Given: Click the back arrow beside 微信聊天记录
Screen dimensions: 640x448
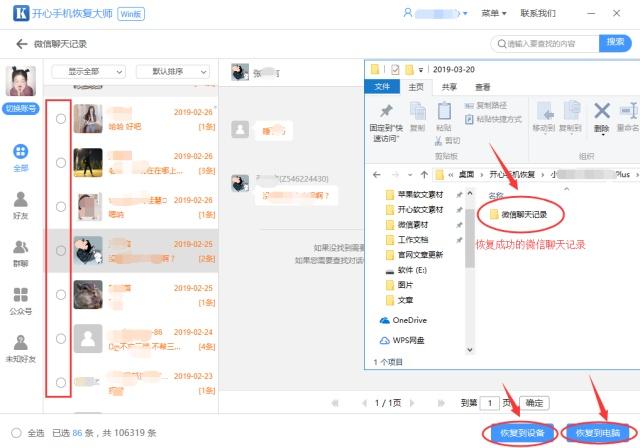Looking at the screenshot, I should point(21,44).
